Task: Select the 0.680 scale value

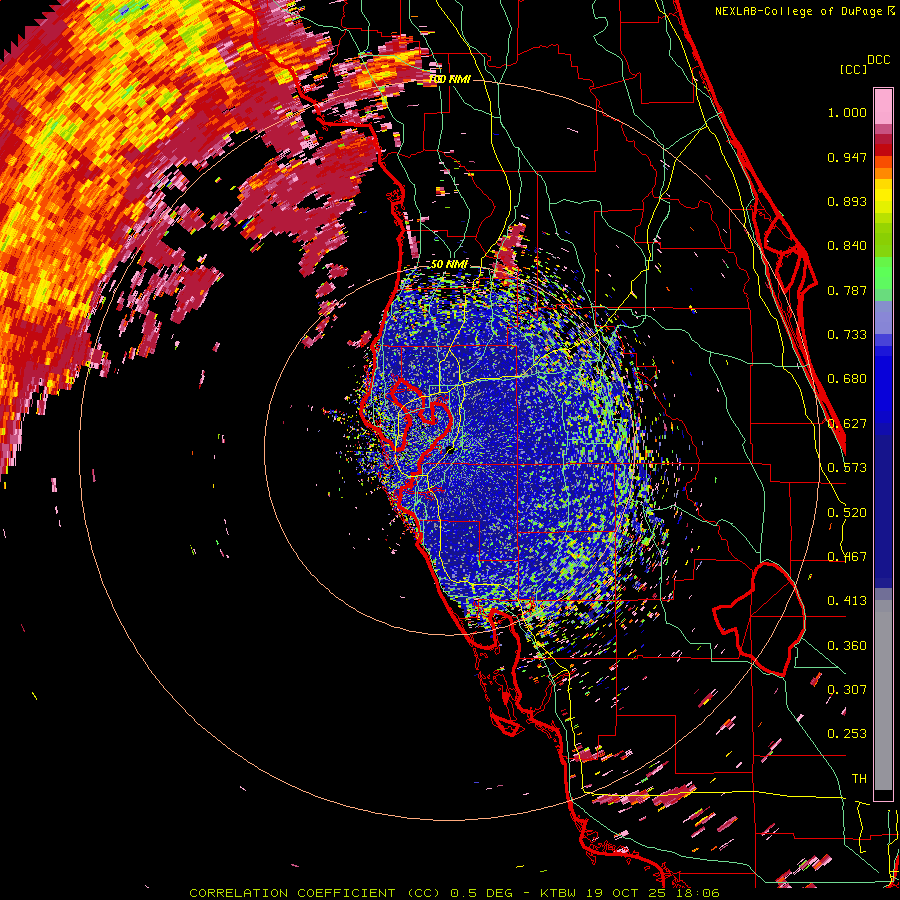Action: pos(847,379)
